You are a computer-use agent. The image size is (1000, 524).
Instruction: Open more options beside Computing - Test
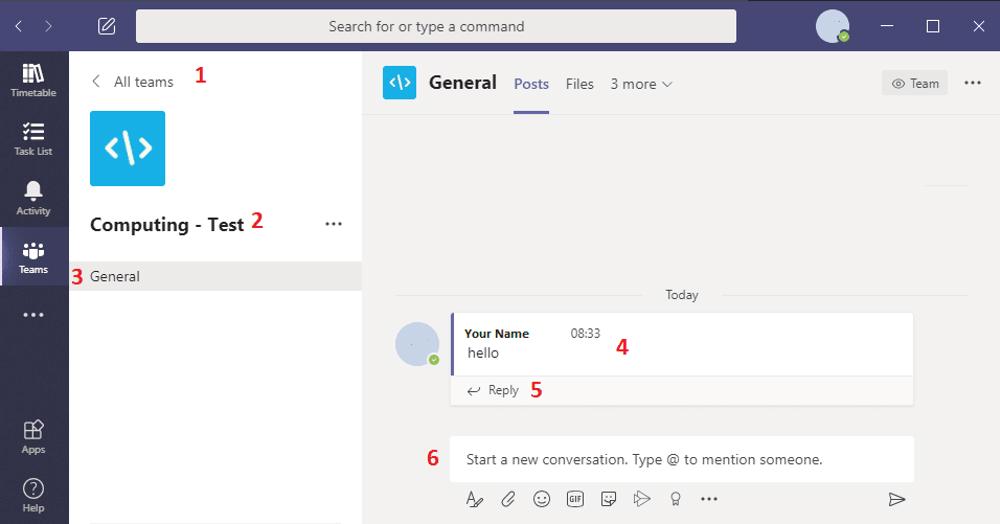[x=334, y=224]
